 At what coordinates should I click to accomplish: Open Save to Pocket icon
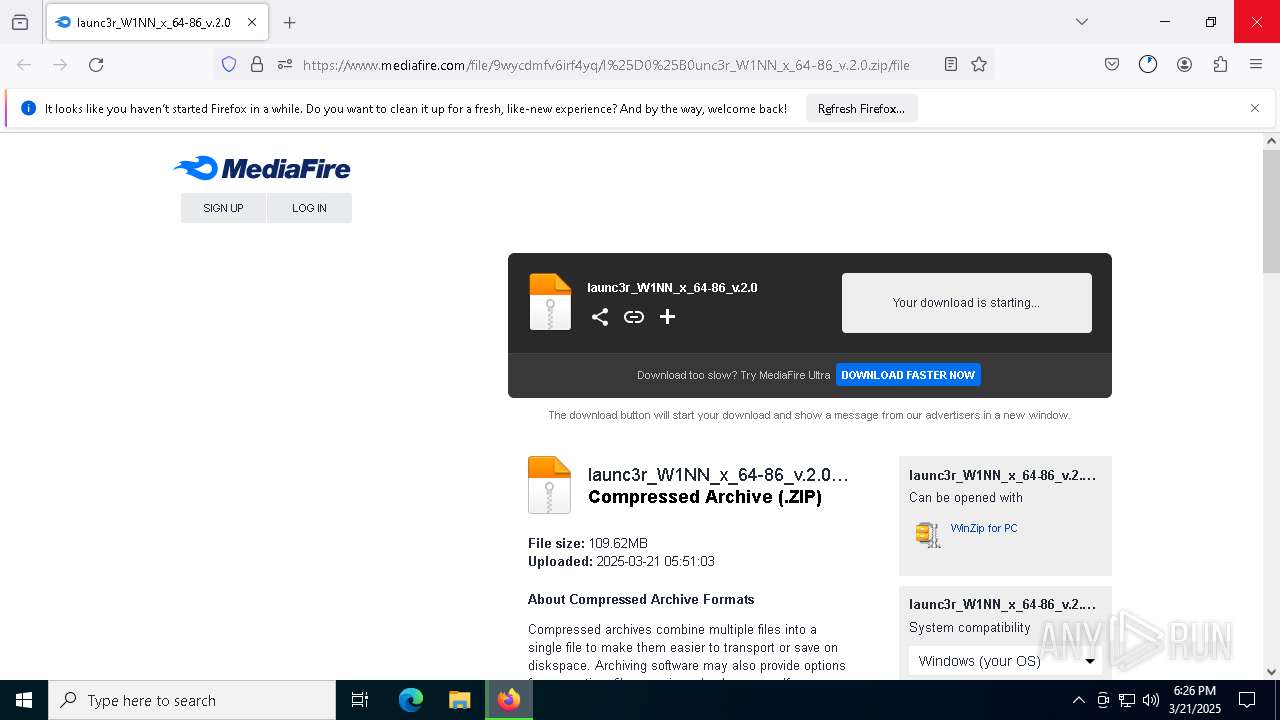pos(1112,65)
